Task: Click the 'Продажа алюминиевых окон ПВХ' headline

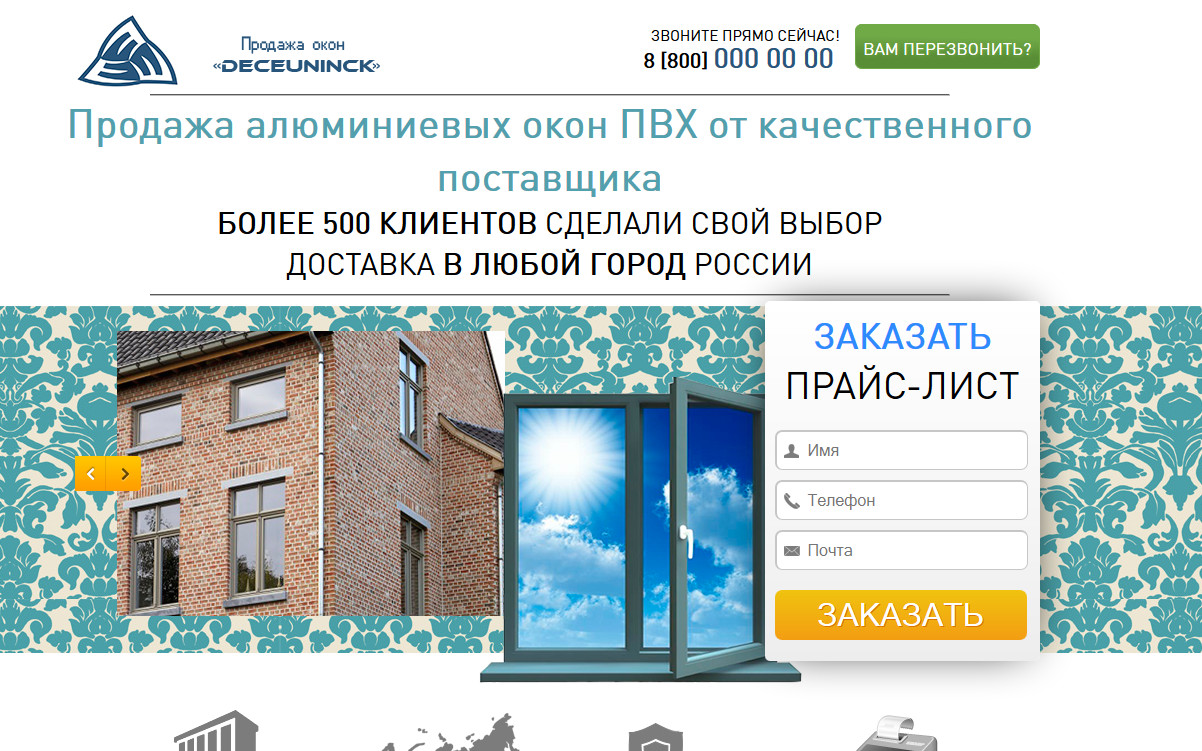Action: coord(550,151)
